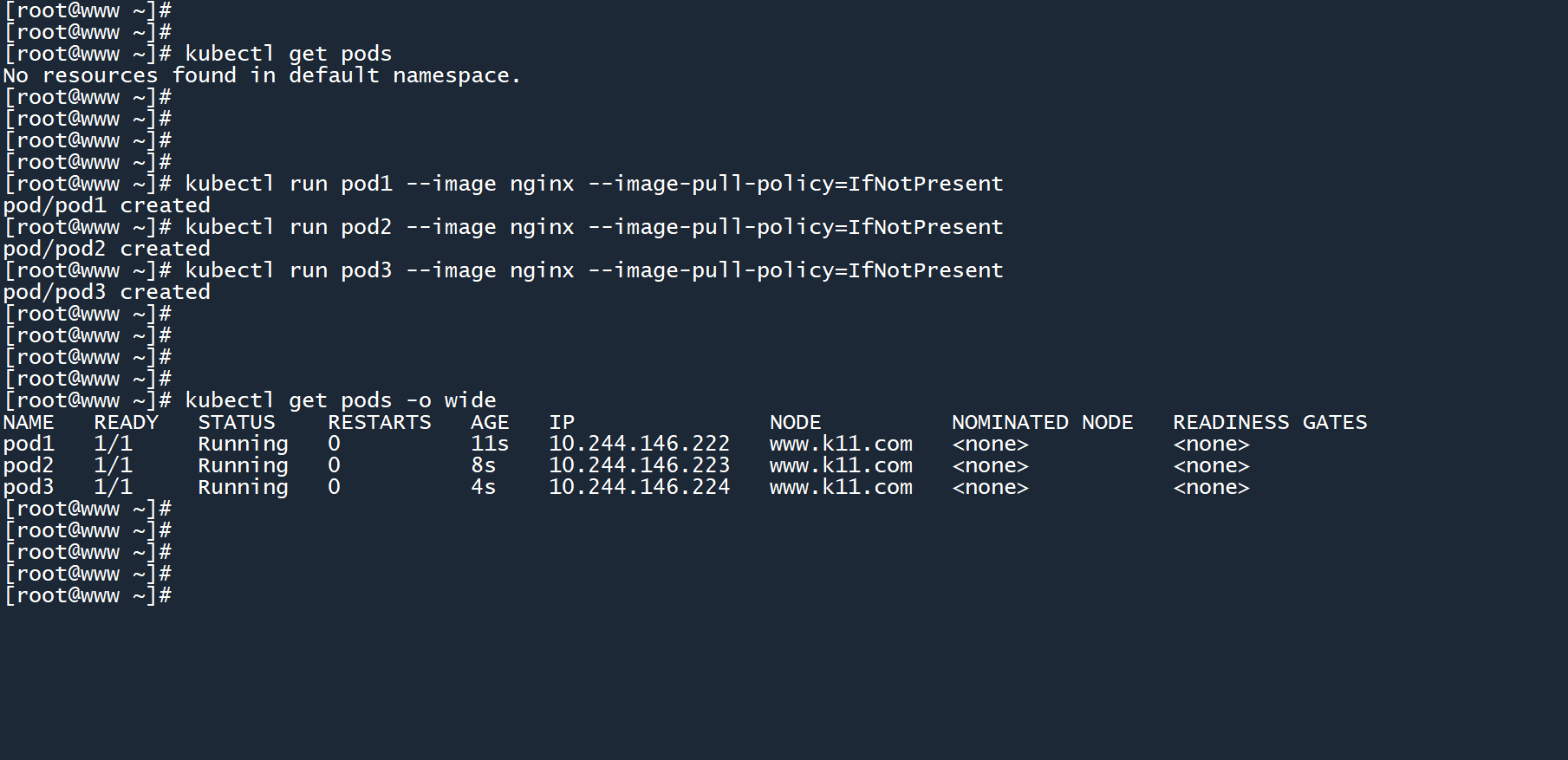Image resolution: width=1568 pixels, height=760 pixels.
Task: Click the pod2 IP address 10.244.146.223
Action: tap(639, 465)
